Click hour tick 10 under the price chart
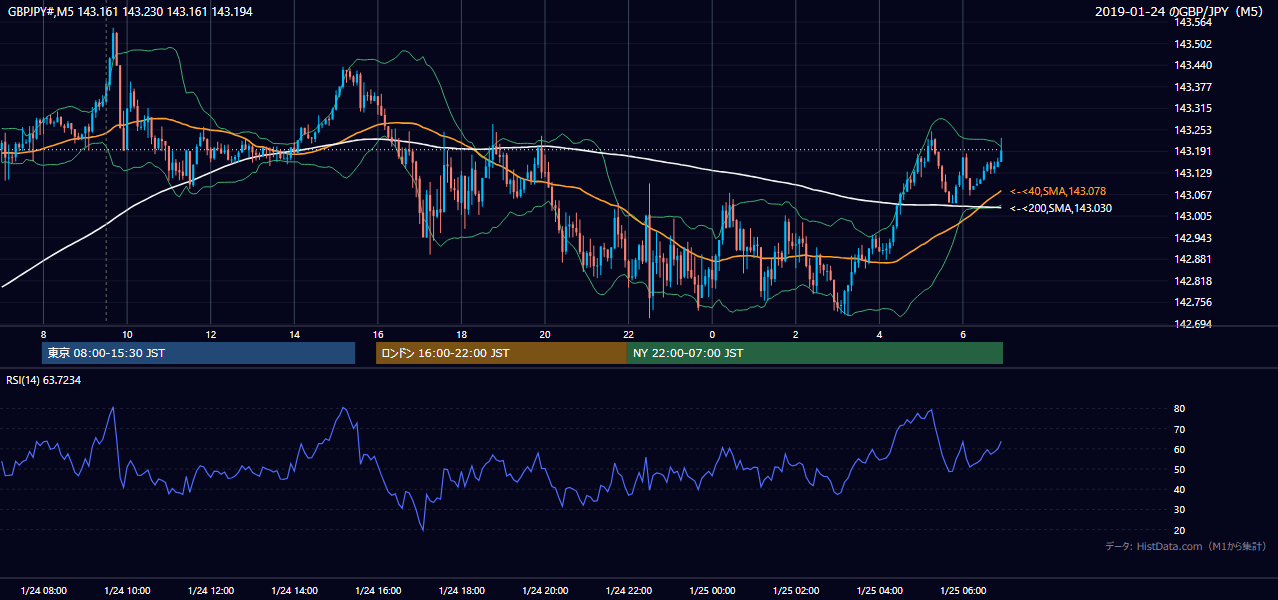 click(x=127, y=334)
